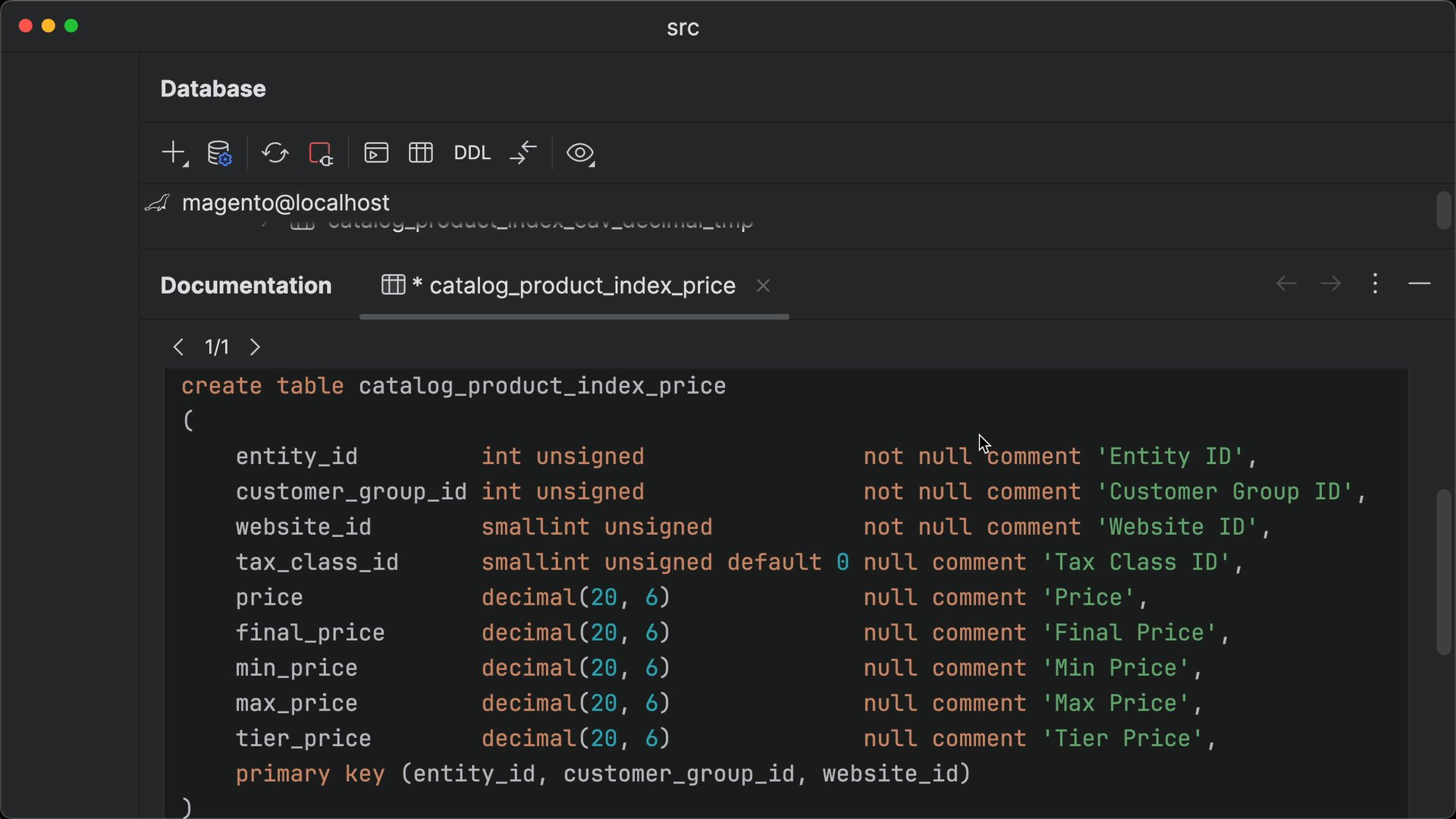1456x819 pixels.
Task: Click the Database panel title
Action: [213, 89]
